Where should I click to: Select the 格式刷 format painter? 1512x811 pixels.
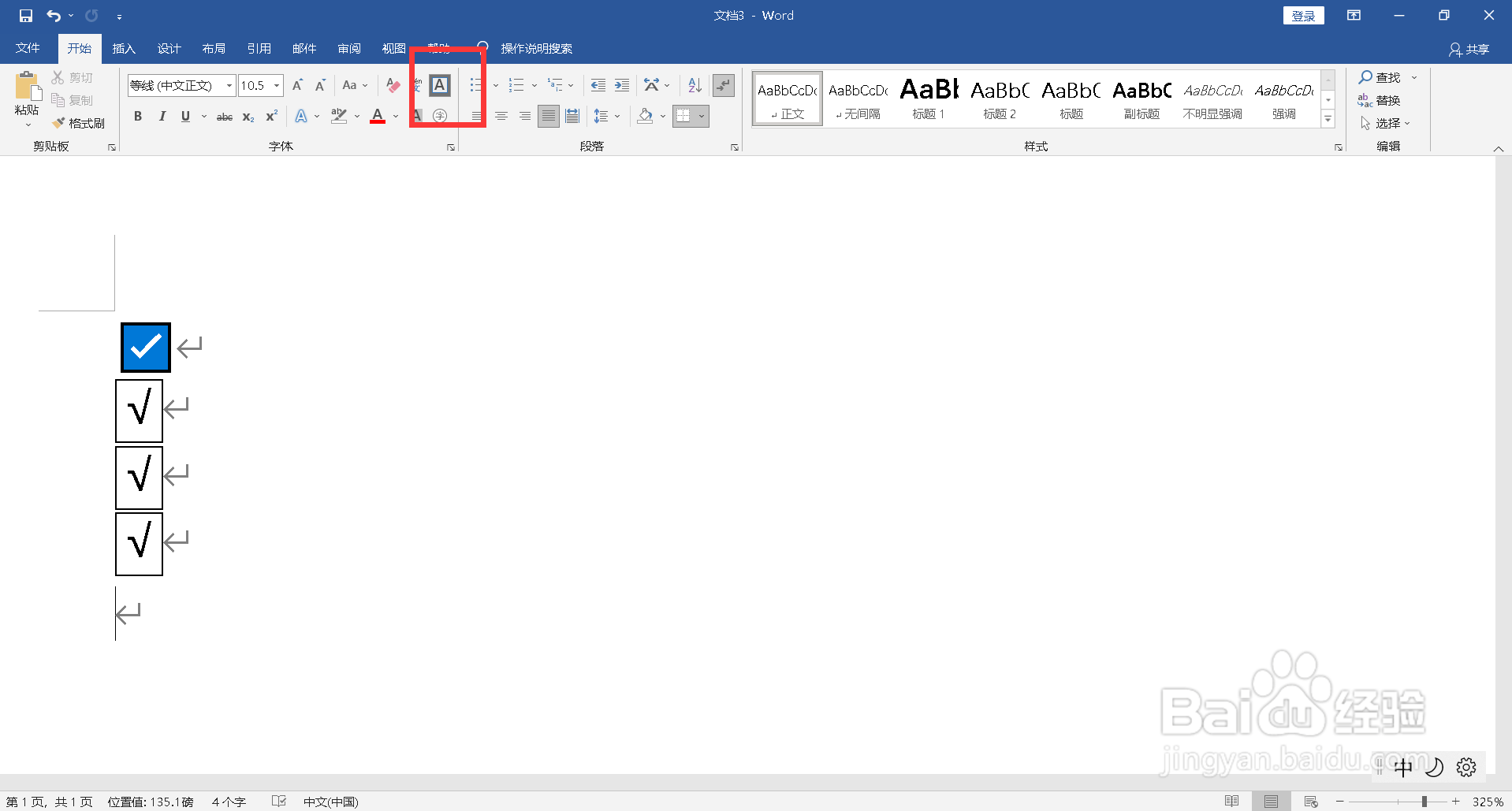78,123
